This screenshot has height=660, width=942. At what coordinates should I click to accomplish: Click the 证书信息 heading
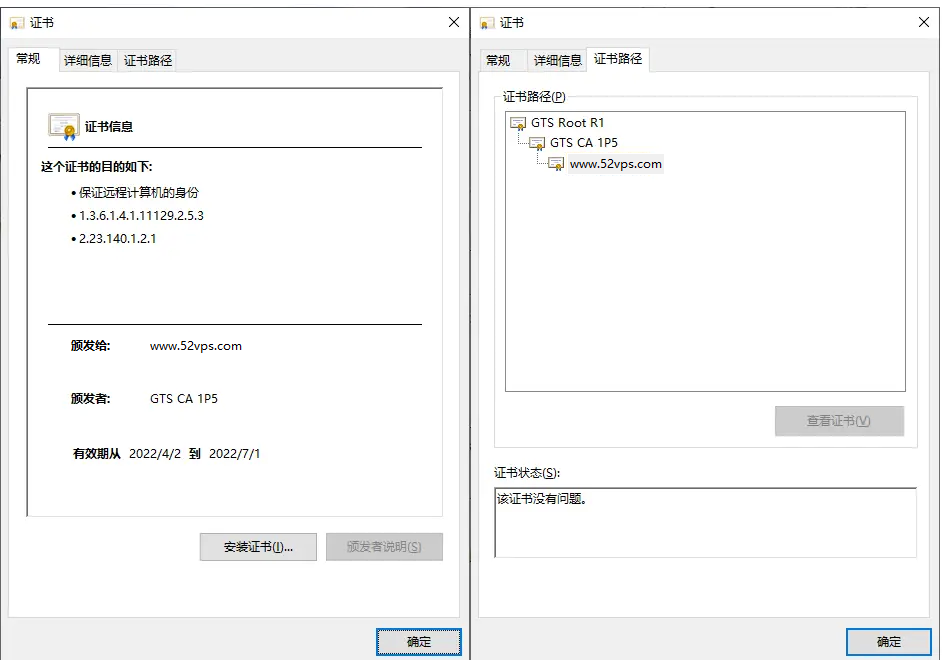click(109, 127)
